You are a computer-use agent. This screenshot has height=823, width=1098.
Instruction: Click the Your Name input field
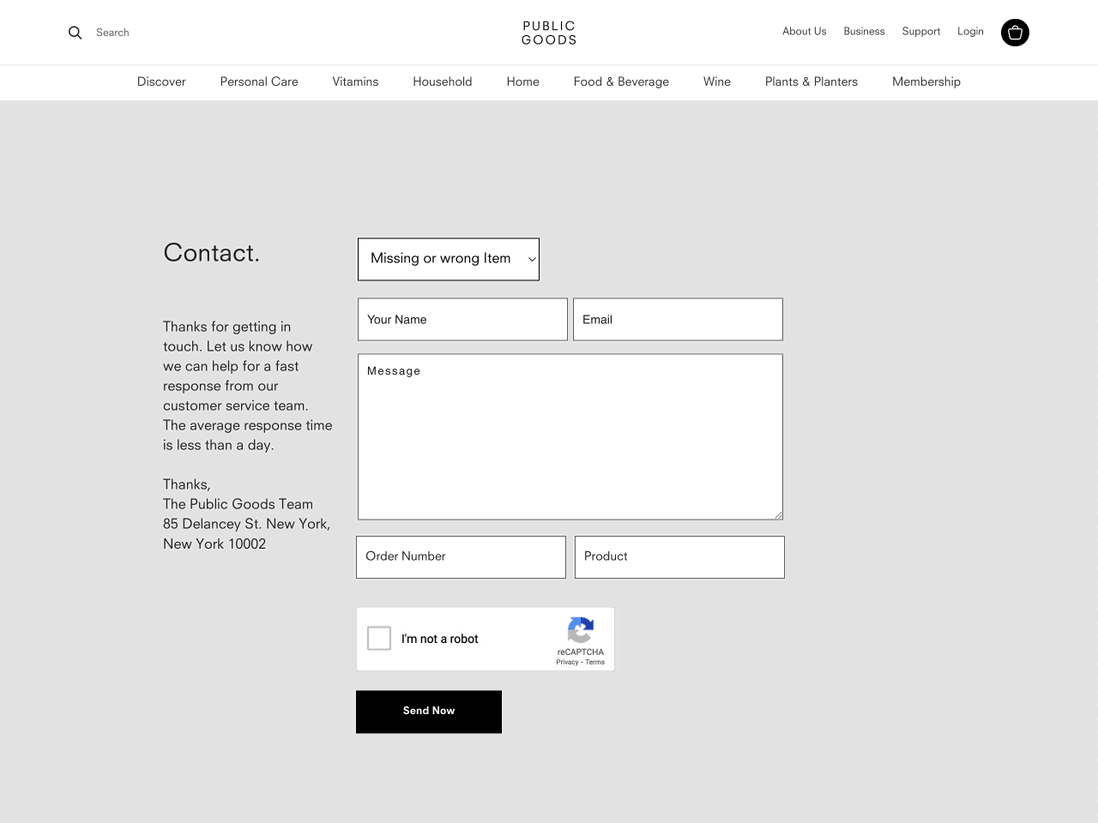click(x=462, y=319)
